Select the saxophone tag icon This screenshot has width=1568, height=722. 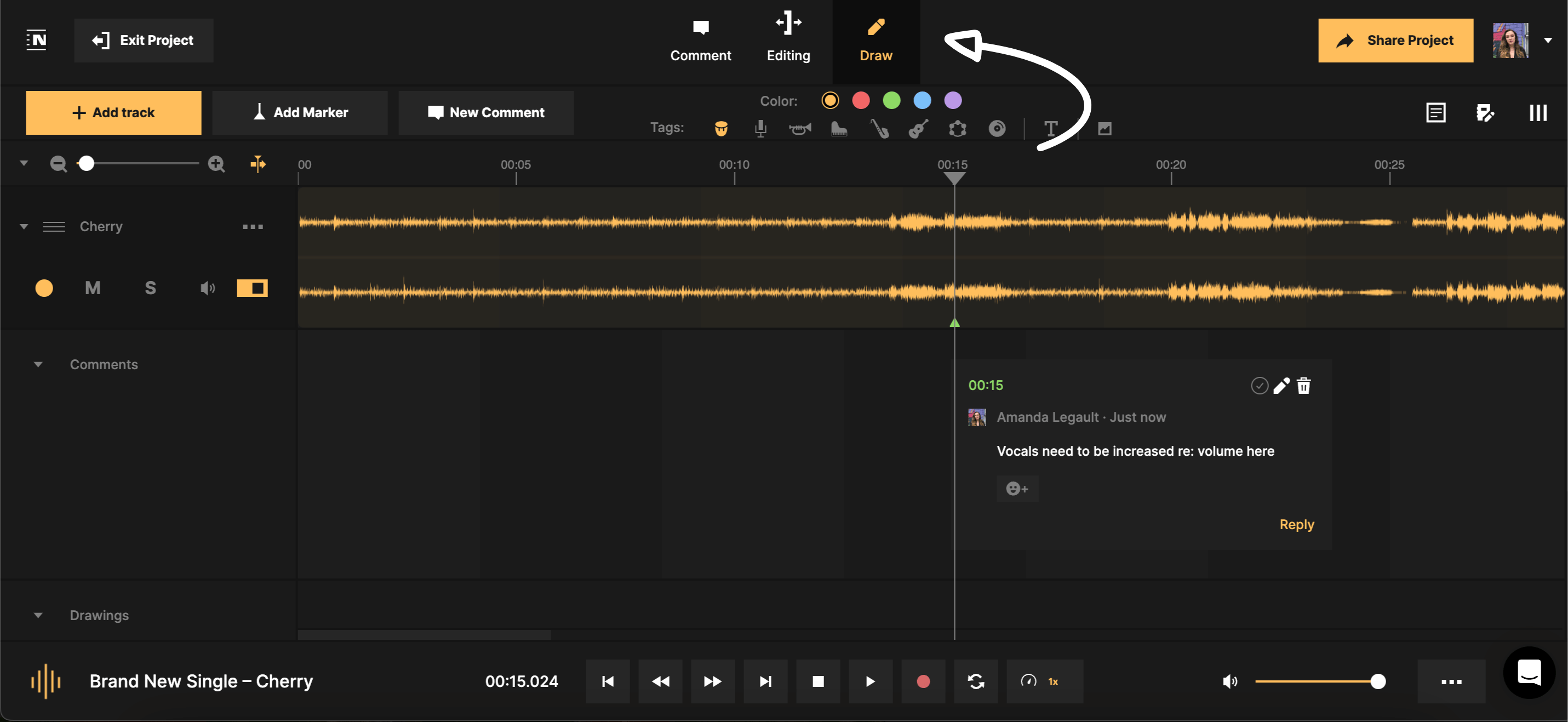pos(880,128)
